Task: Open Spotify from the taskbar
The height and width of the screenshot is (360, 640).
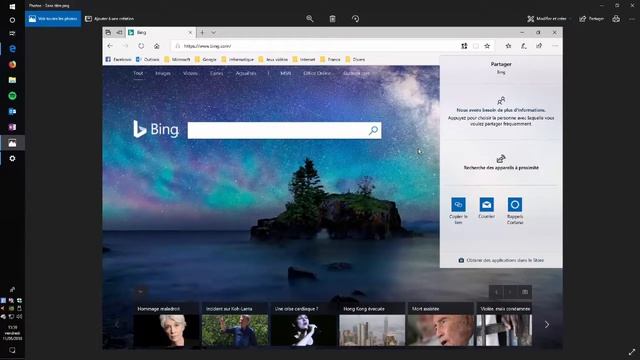Action: (12, 96)
